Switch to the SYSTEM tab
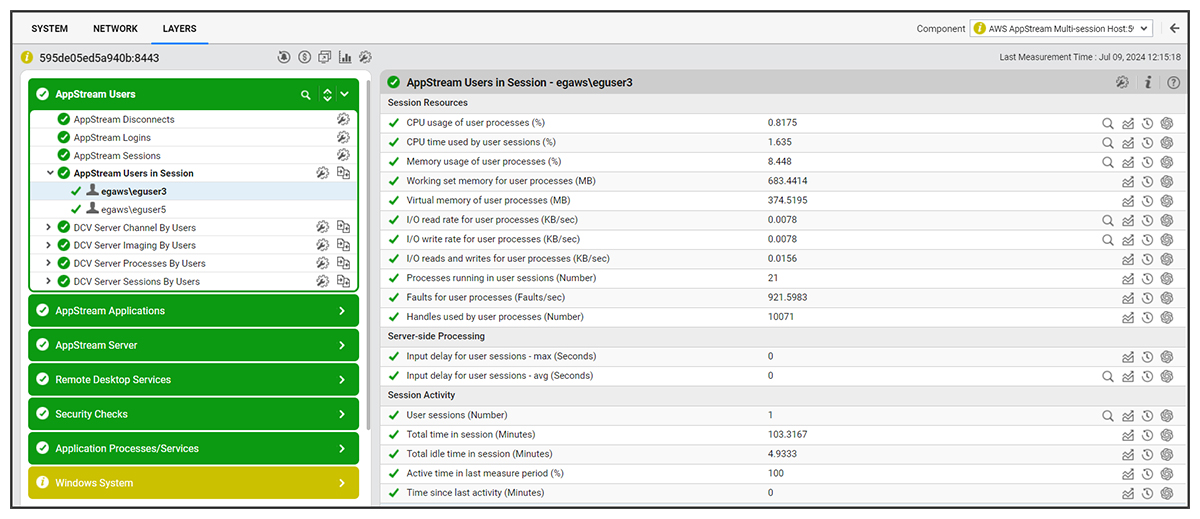 (50, 29)
